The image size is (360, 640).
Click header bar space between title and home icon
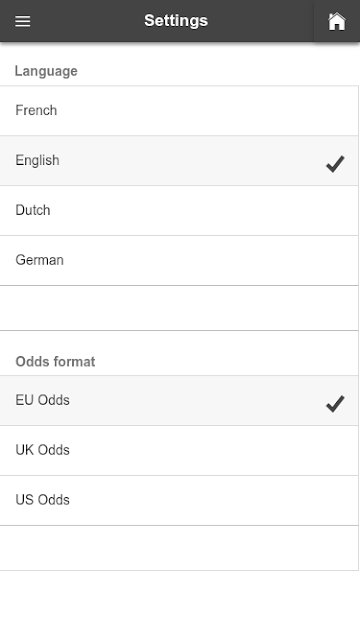260,21
